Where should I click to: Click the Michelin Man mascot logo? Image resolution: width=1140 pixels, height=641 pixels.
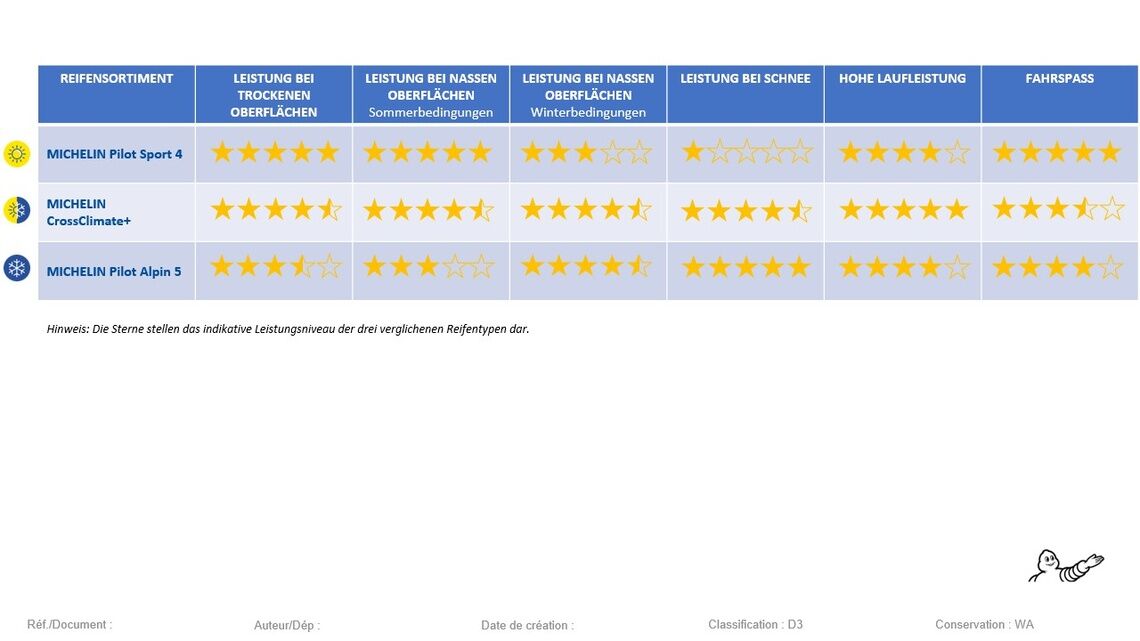click(1066, 566)
